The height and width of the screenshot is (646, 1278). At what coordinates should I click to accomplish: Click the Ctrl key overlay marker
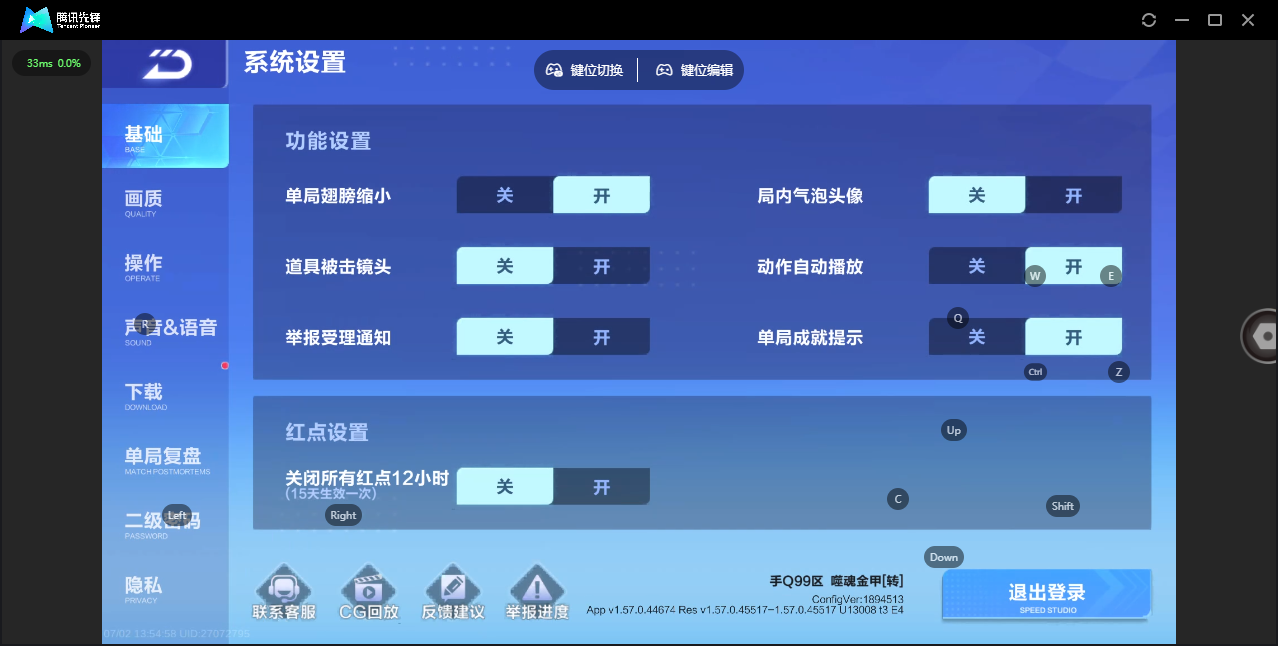1035,372
